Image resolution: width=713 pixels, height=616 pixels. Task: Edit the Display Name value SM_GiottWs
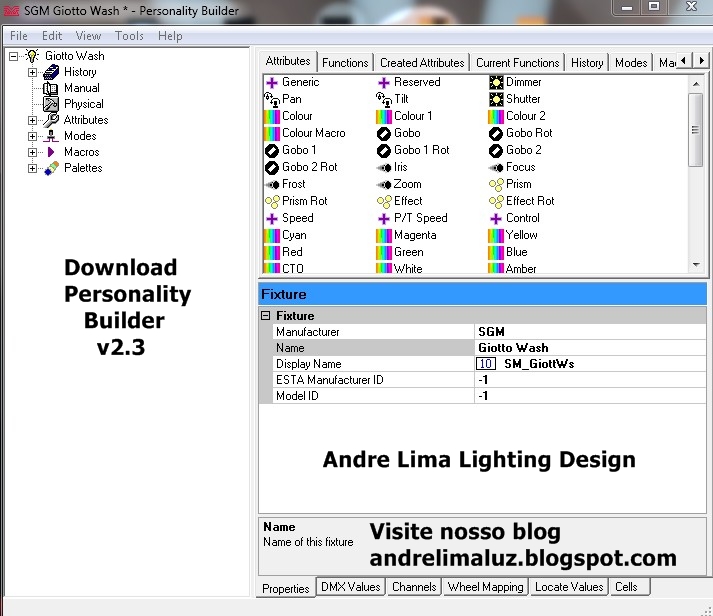coord(590,364)
